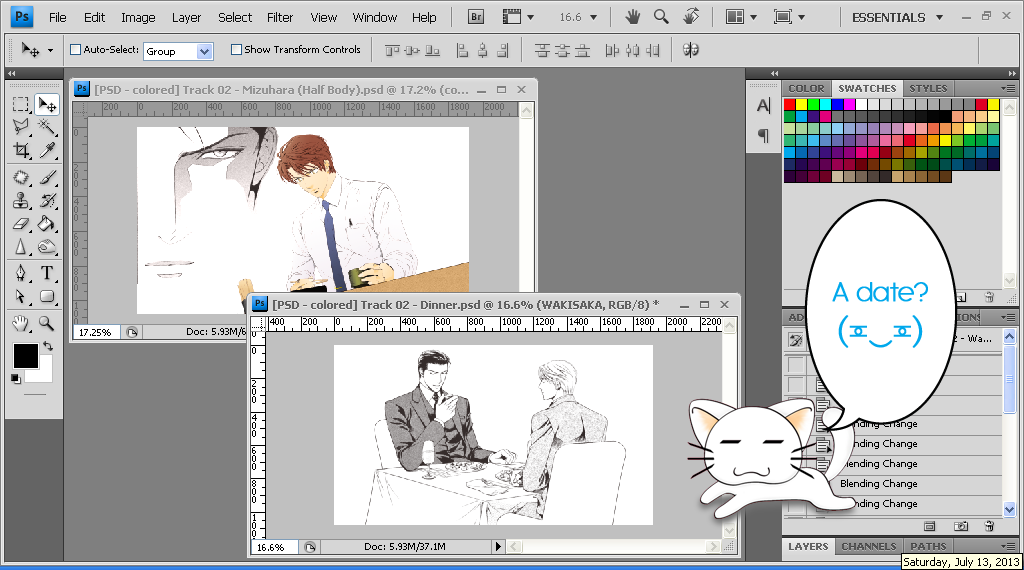
Task: Select the Polygonal Lasso tool
Action: [x=21, y=127]
